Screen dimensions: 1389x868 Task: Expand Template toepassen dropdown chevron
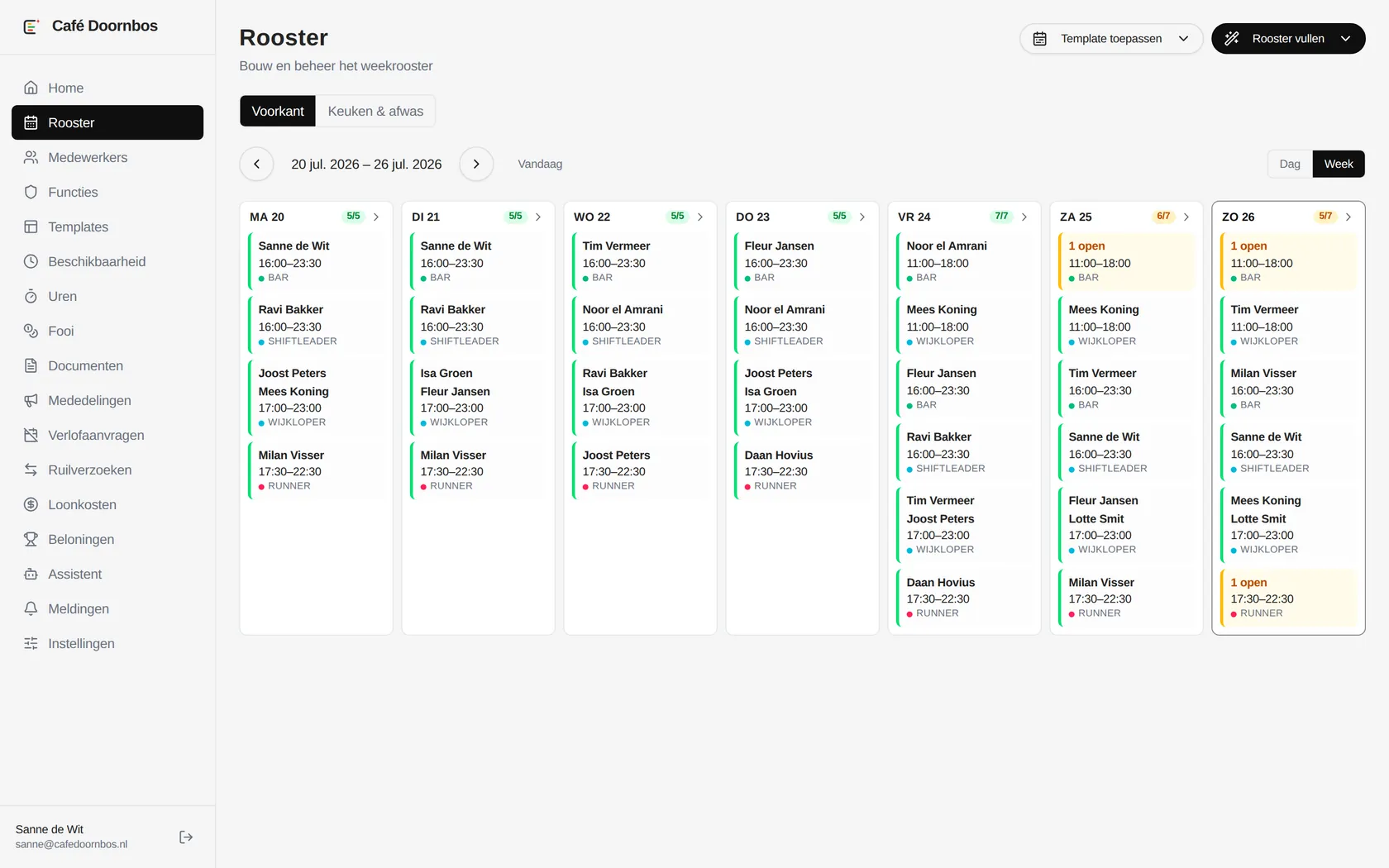tap(1183, 39)
